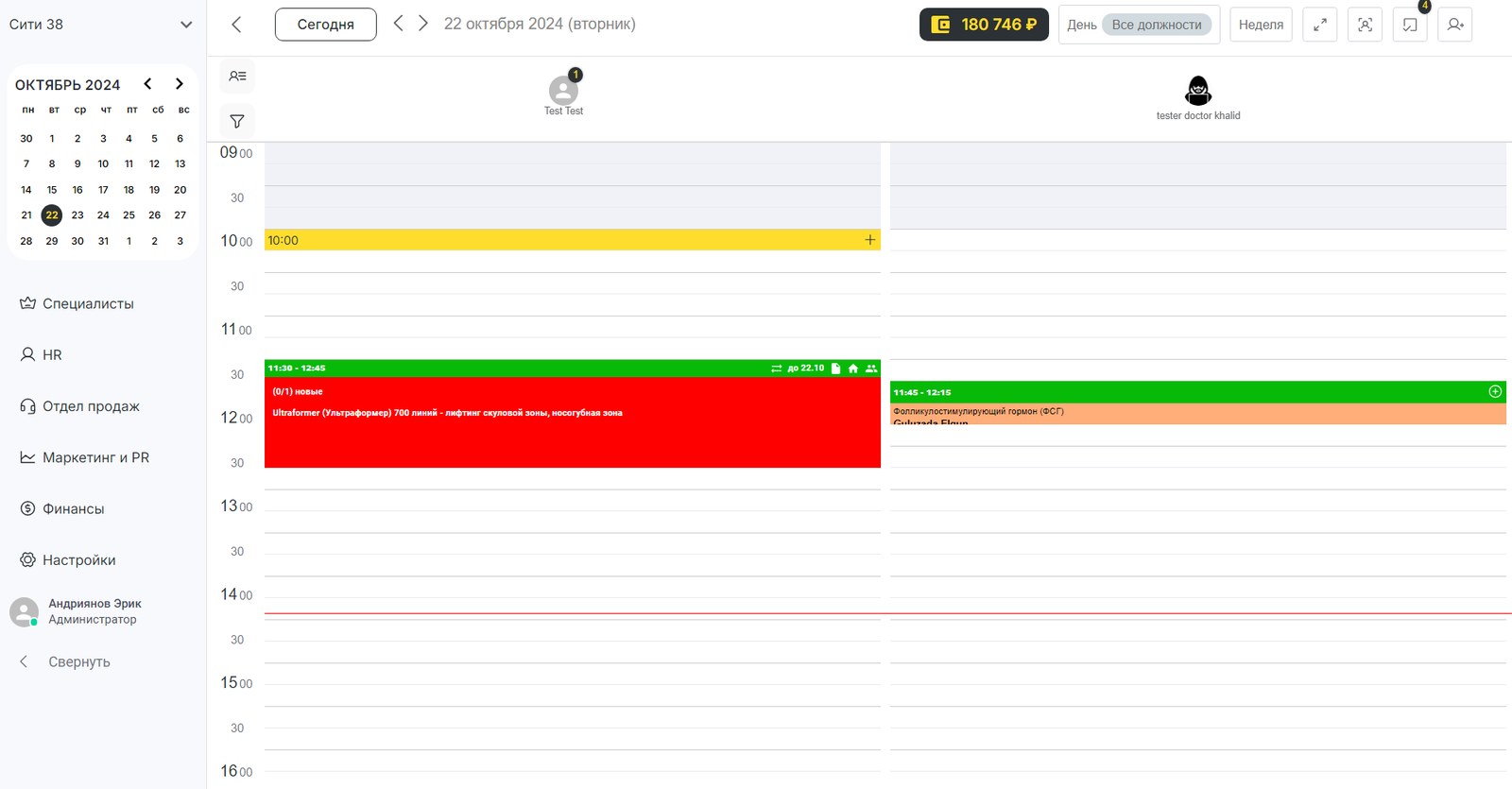Switch to День view
1512x789 pixels.
coord(1082,25)
